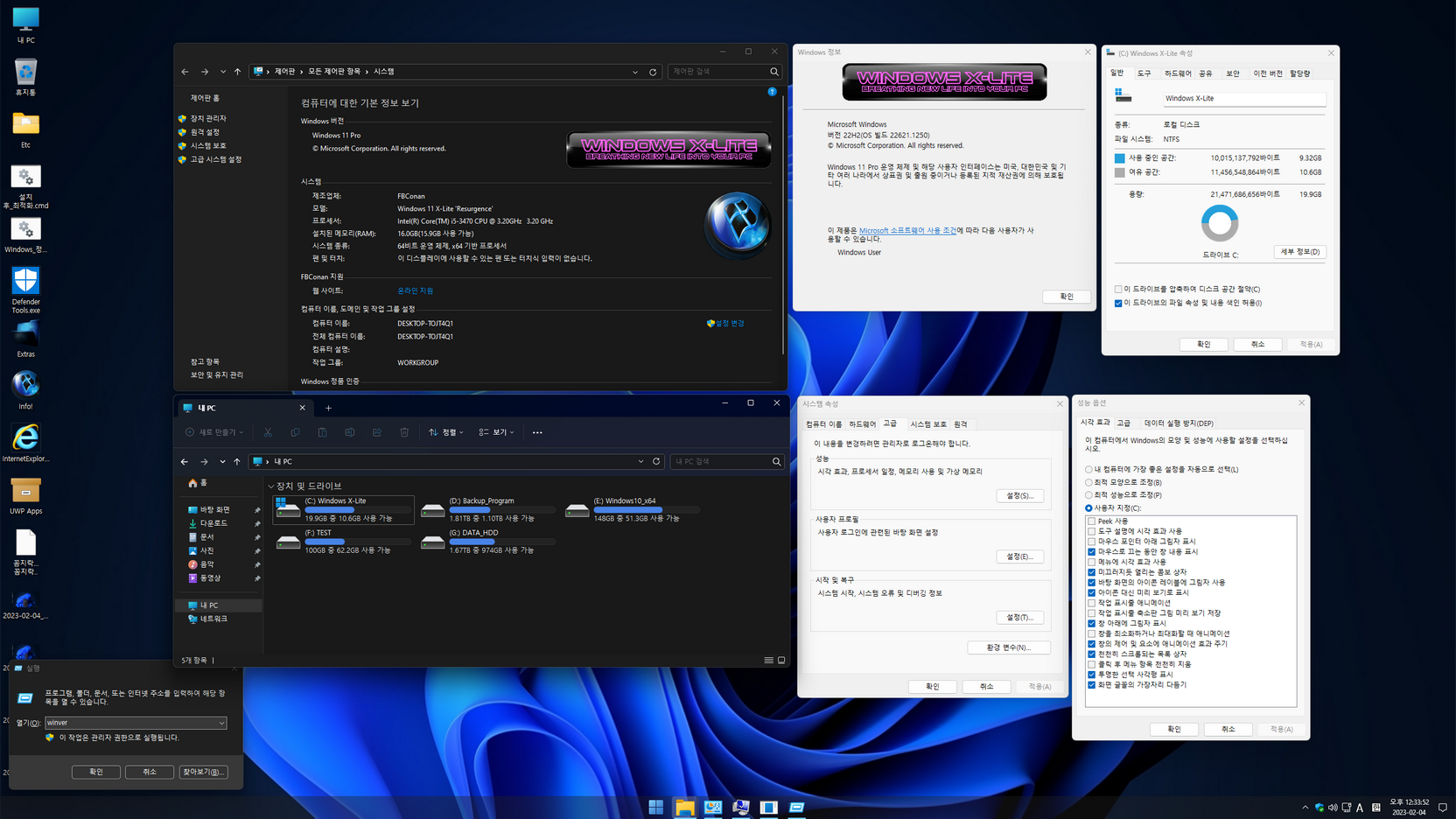Click the volume speaker icon in system tray

pos(1333,808)
